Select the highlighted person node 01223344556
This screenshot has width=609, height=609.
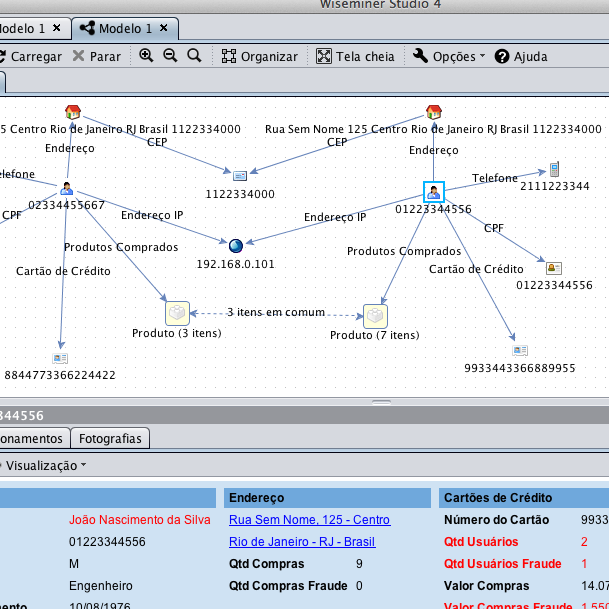(433, 192)
